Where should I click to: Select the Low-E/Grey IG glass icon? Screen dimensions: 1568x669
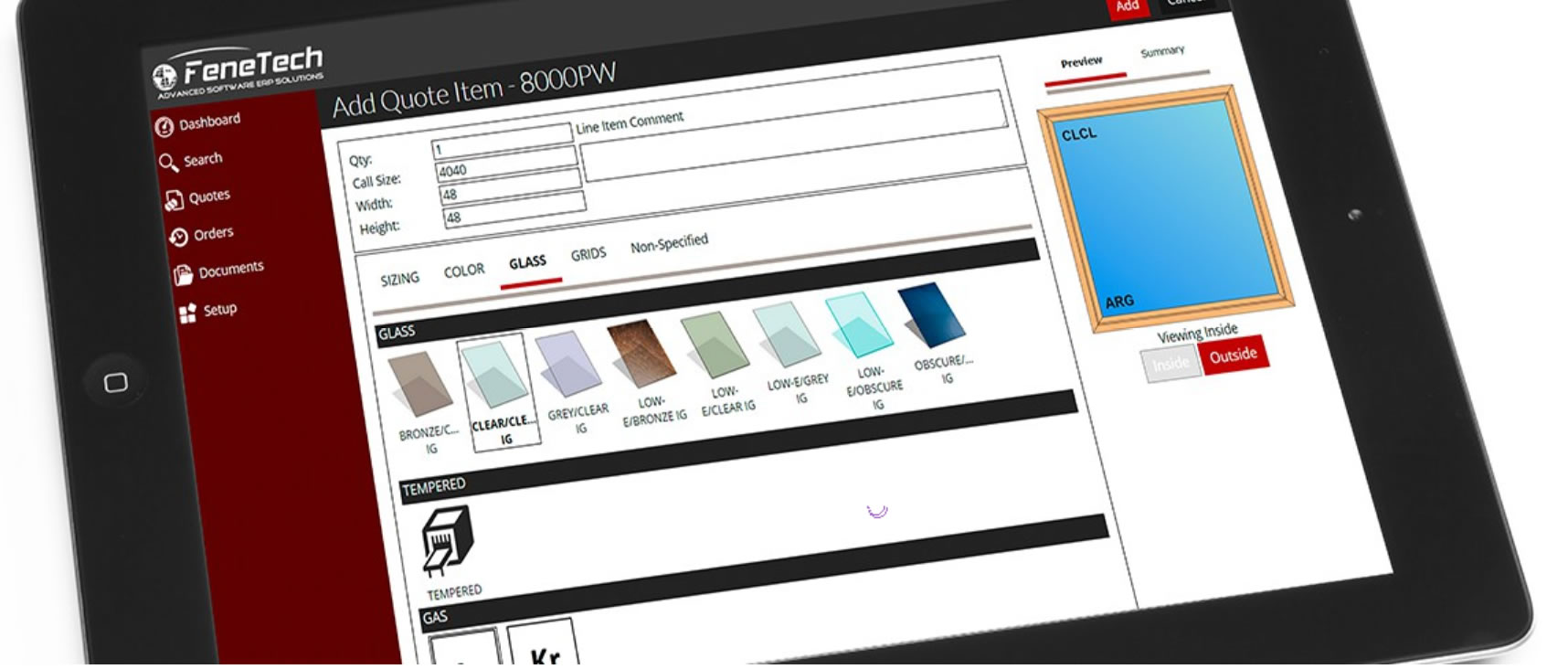click(788, 334)
